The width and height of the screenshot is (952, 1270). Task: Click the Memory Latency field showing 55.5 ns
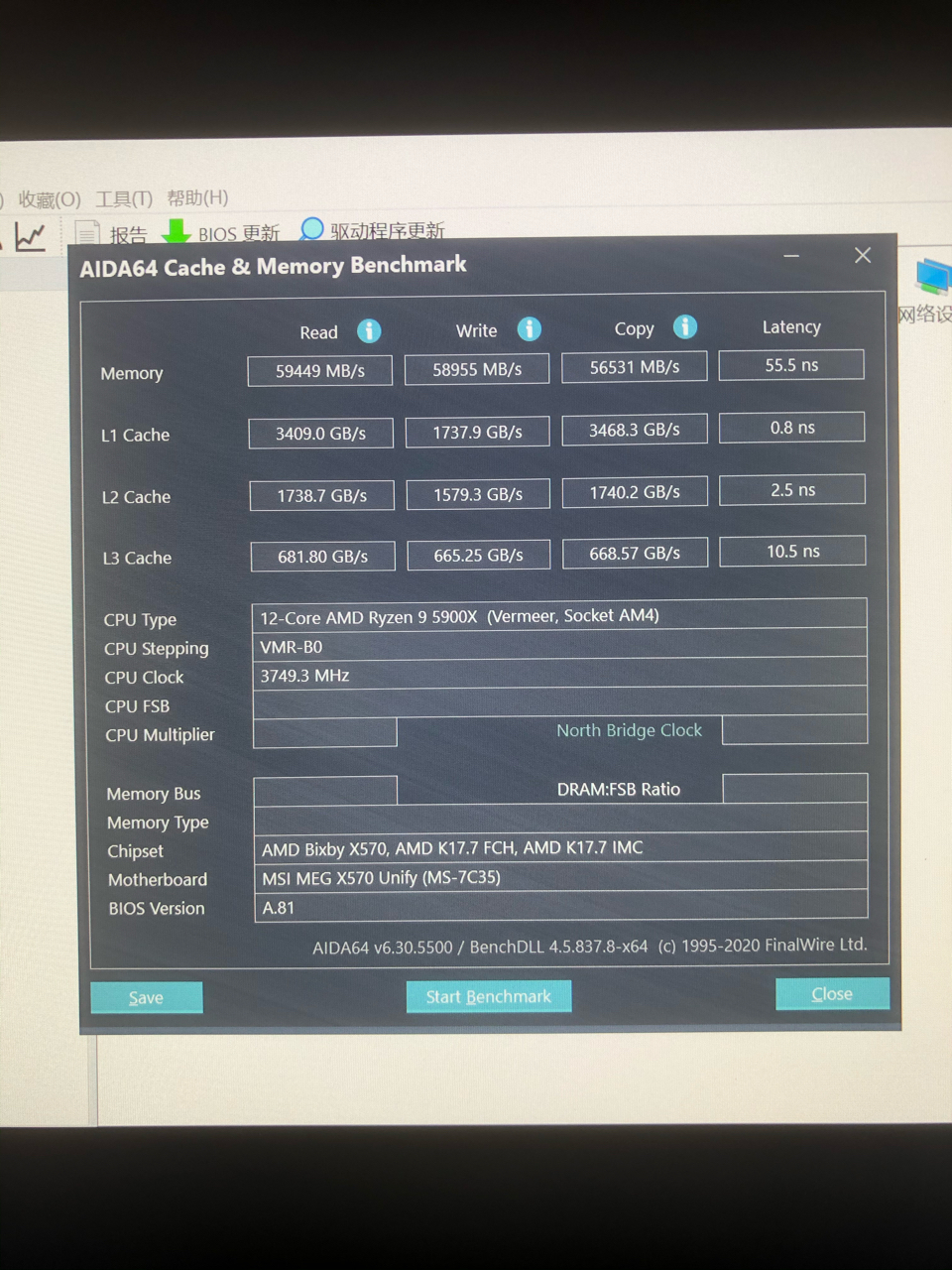point(791,364)
